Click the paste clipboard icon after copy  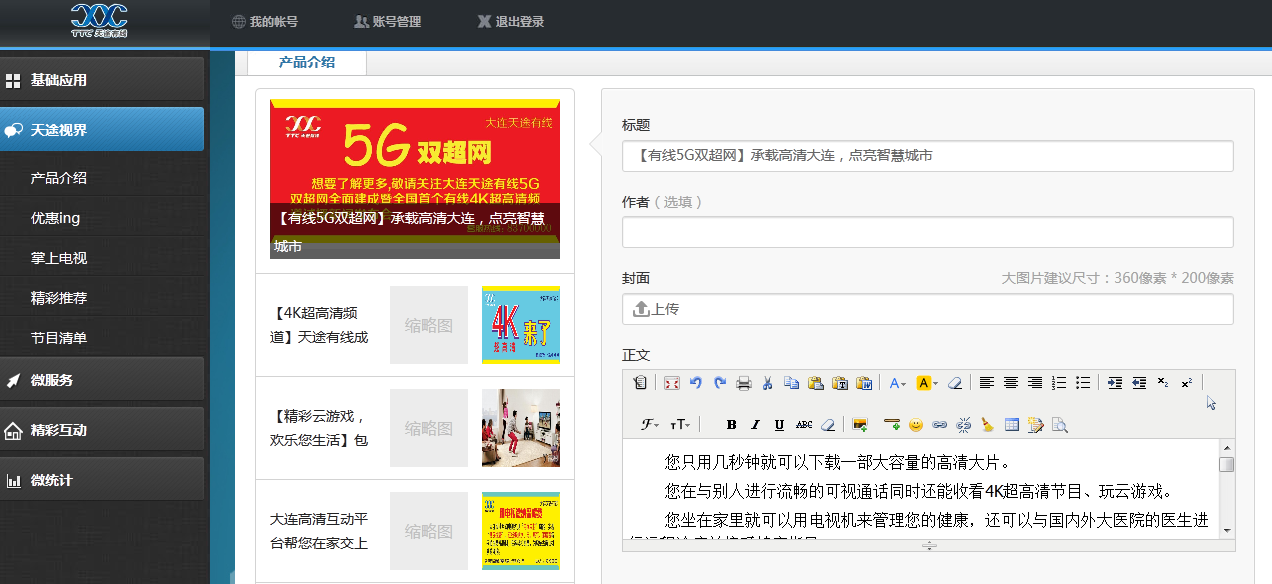[x=815, y=383]
